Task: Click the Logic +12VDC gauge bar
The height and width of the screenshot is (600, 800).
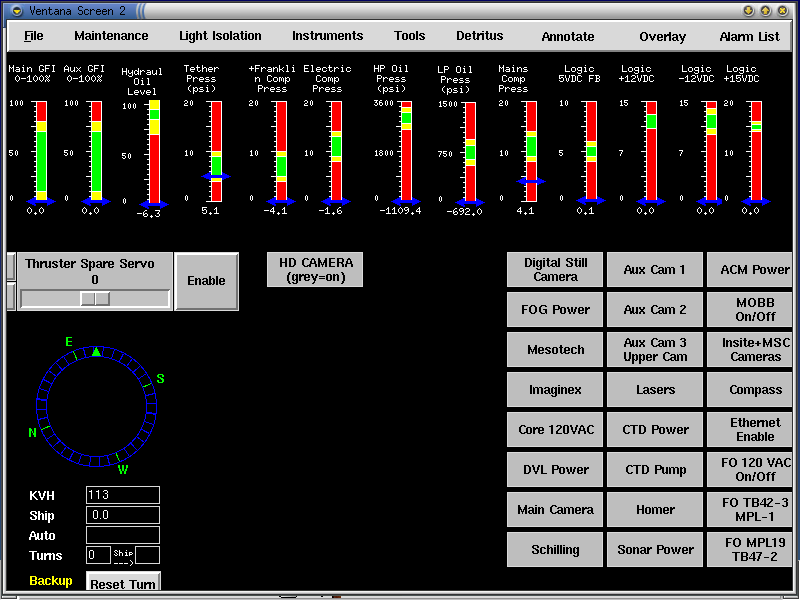Action: [x=652, y=151]
